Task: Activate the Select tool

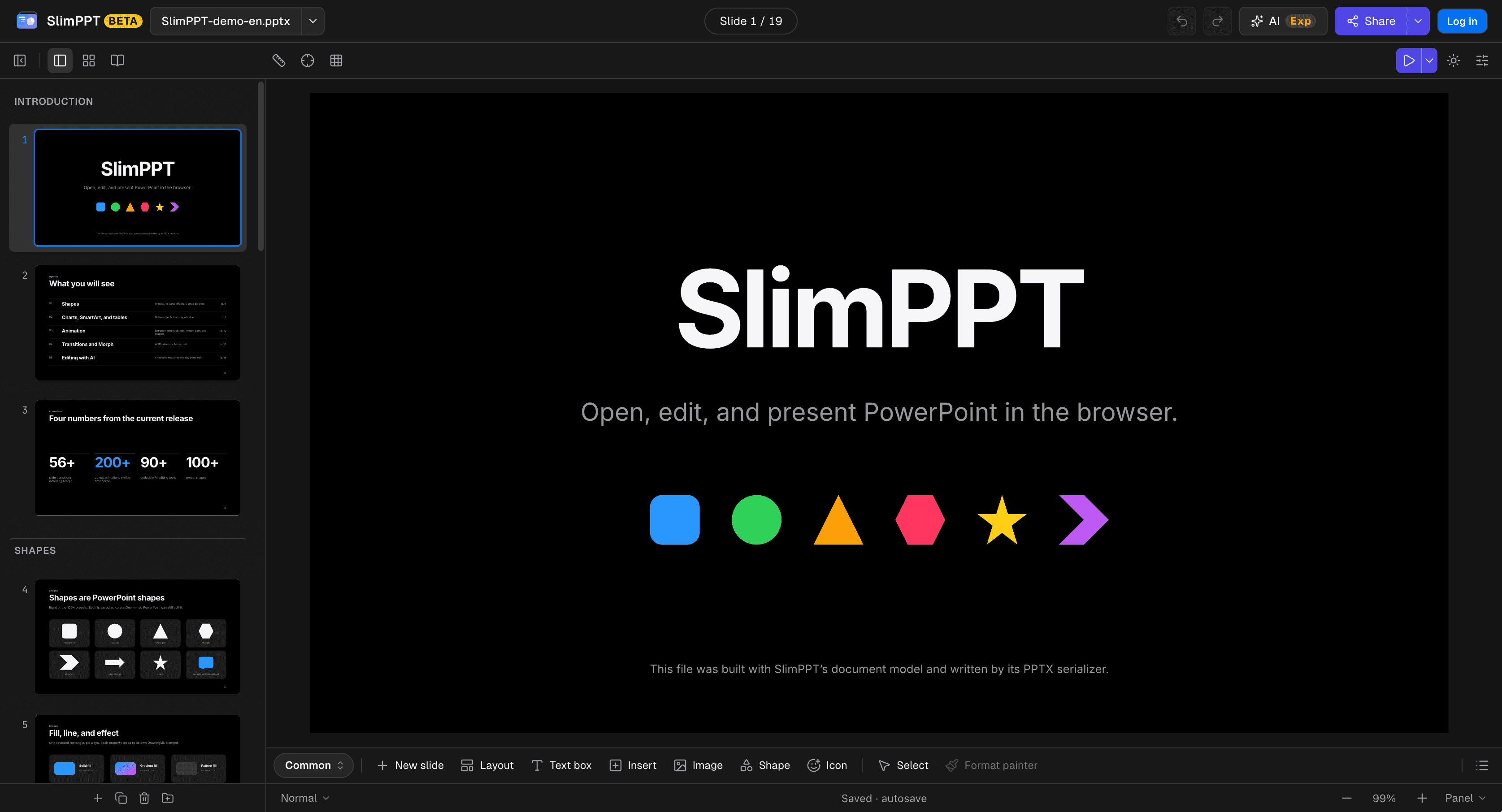Action: pyautogui.click(x=903, y=765)
